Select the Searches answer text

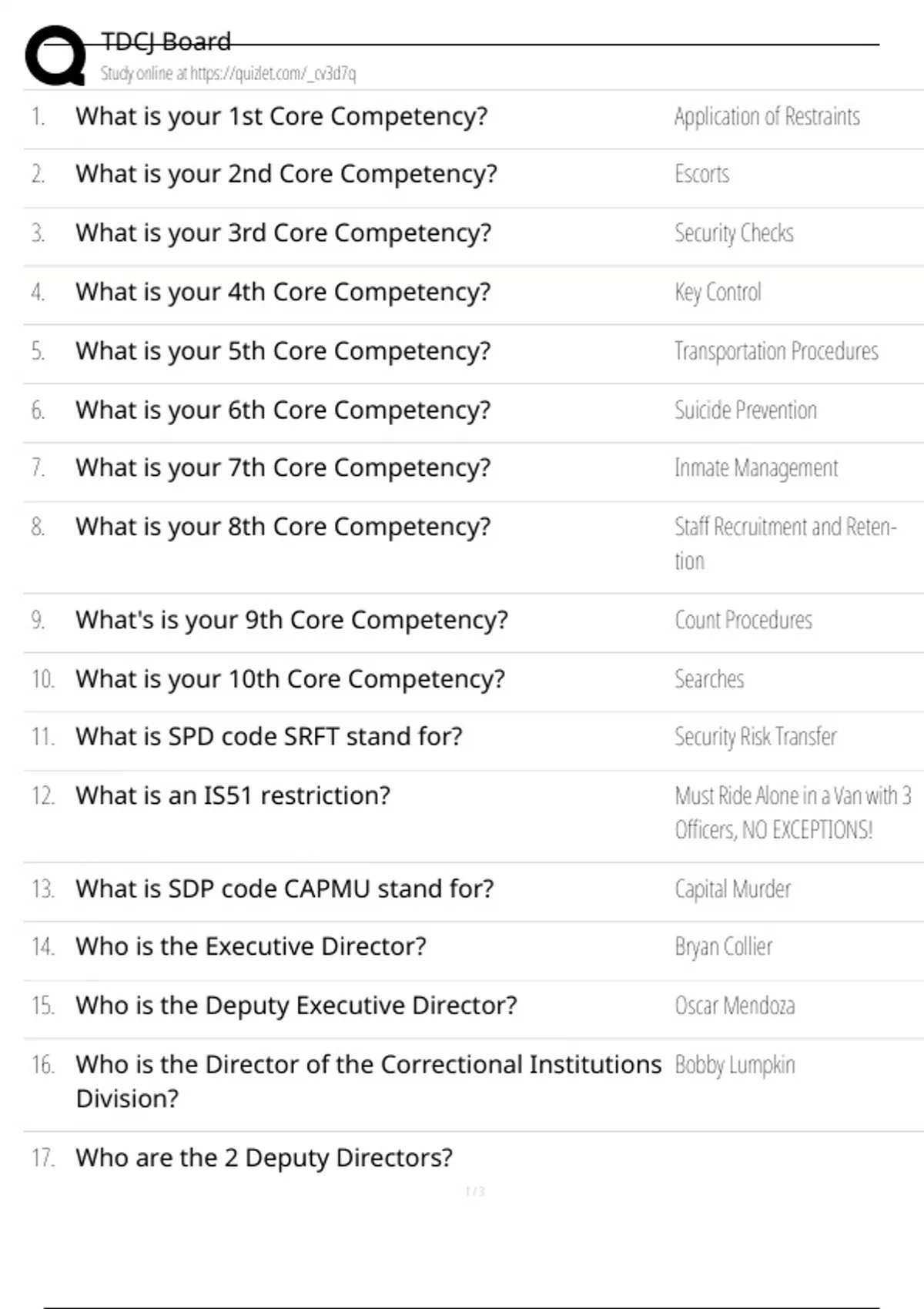pyautogui.click(x=709, y=679)
